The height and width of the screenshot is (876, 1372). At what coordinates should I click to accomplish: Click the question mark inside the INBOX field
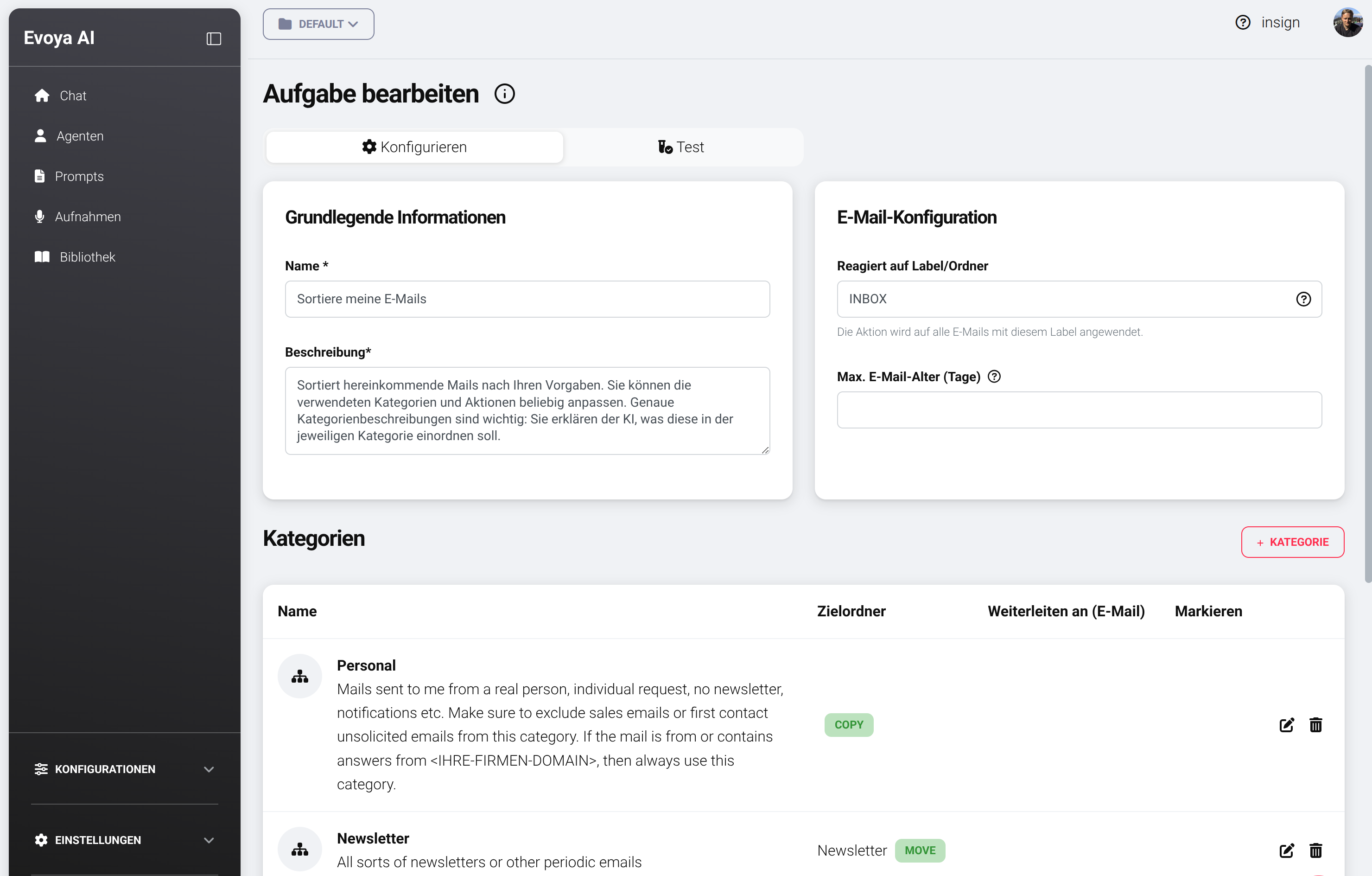coord(1303,299)
